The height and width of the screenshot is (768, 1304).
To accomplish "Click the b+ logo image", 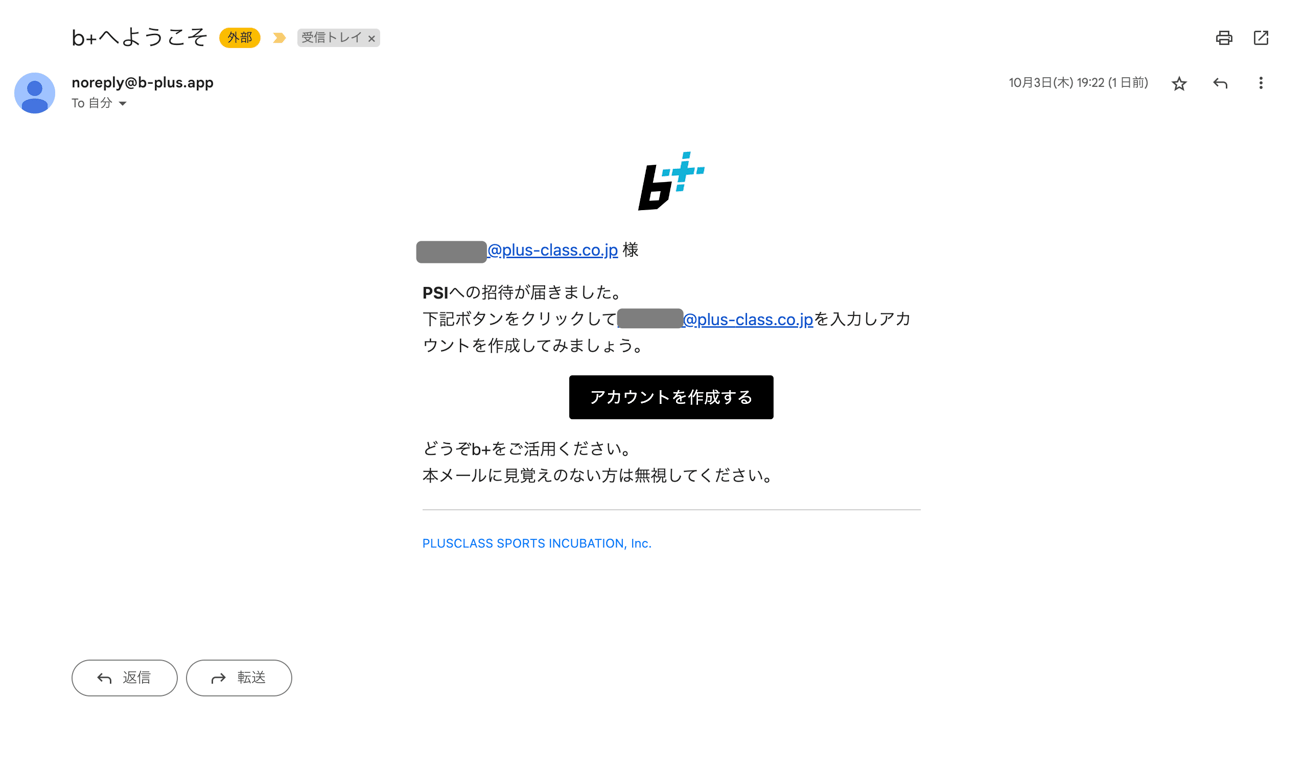I will (x=671, y=181).
